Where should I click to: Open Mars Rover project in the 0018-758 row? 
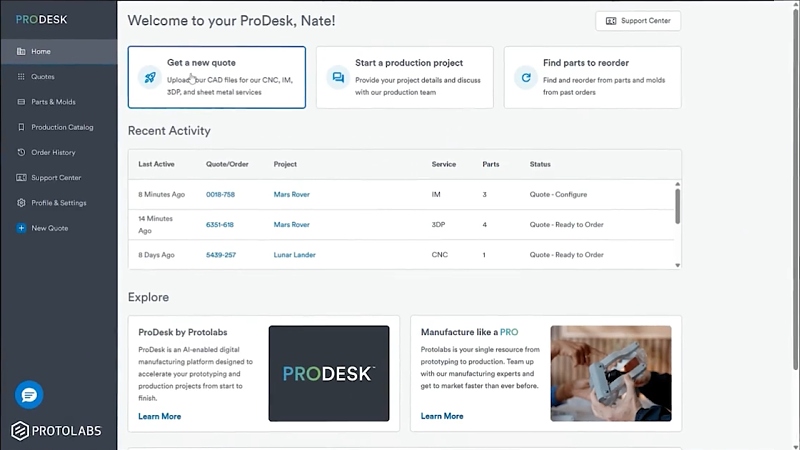tap(291, 194)
